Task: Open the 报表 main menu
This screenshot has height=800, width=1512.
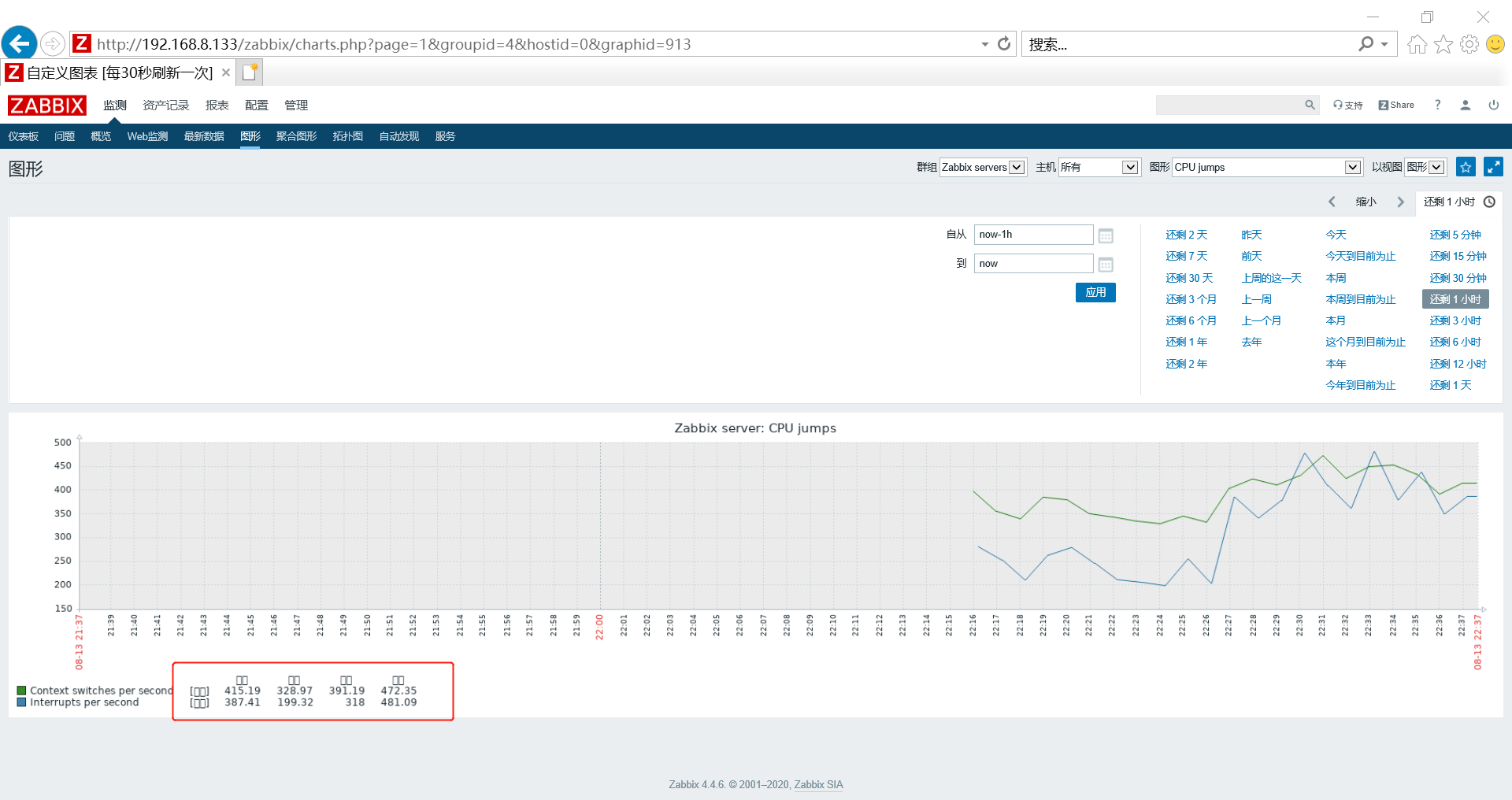Action: [x=217, y=105]
